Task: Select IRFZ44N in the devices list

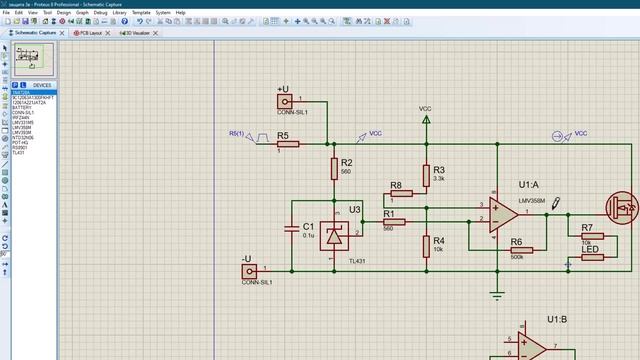Action: [x=21, y=118]
